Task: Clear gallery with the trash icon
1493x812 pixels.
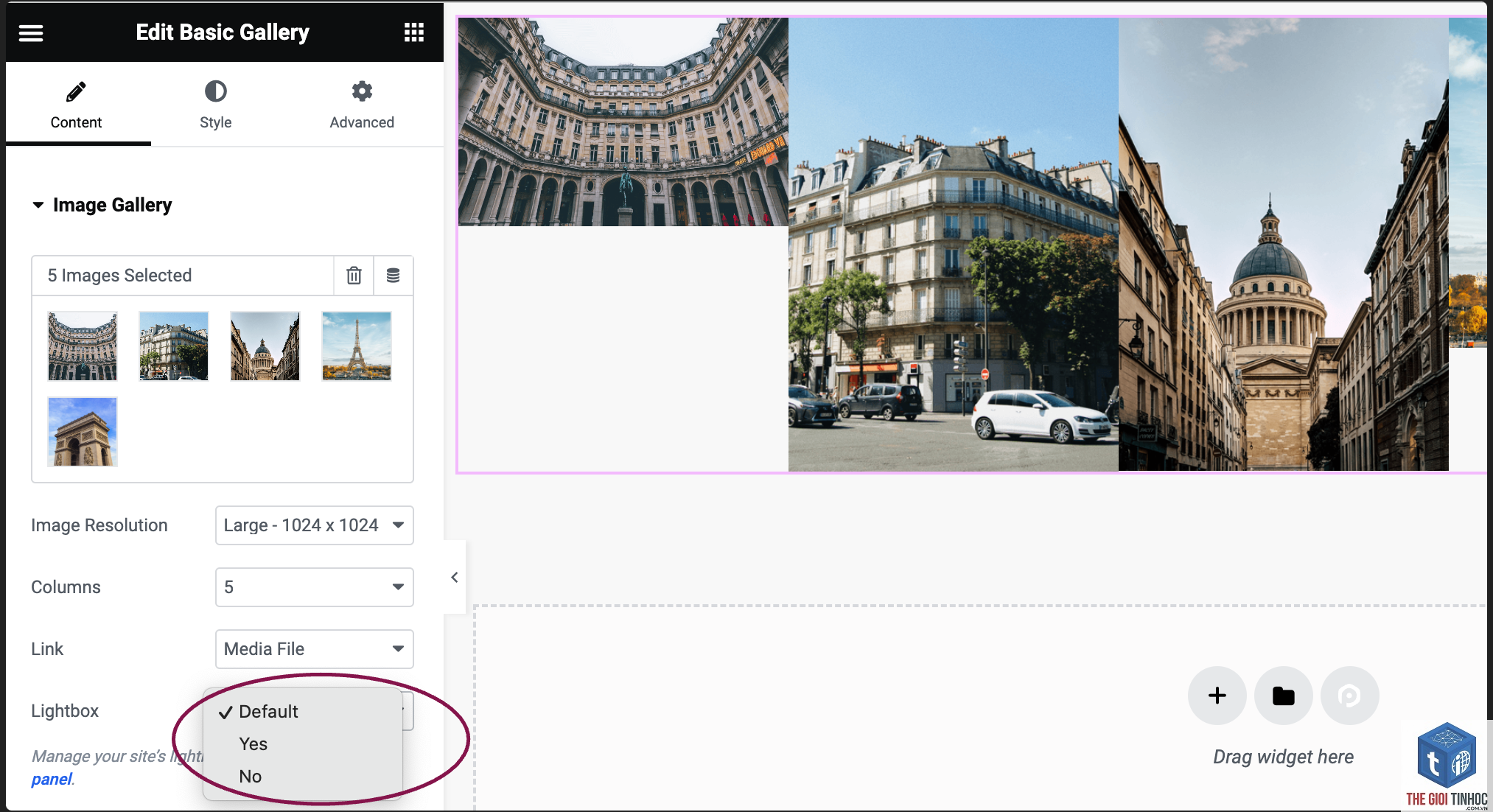Action: [354, 276]
